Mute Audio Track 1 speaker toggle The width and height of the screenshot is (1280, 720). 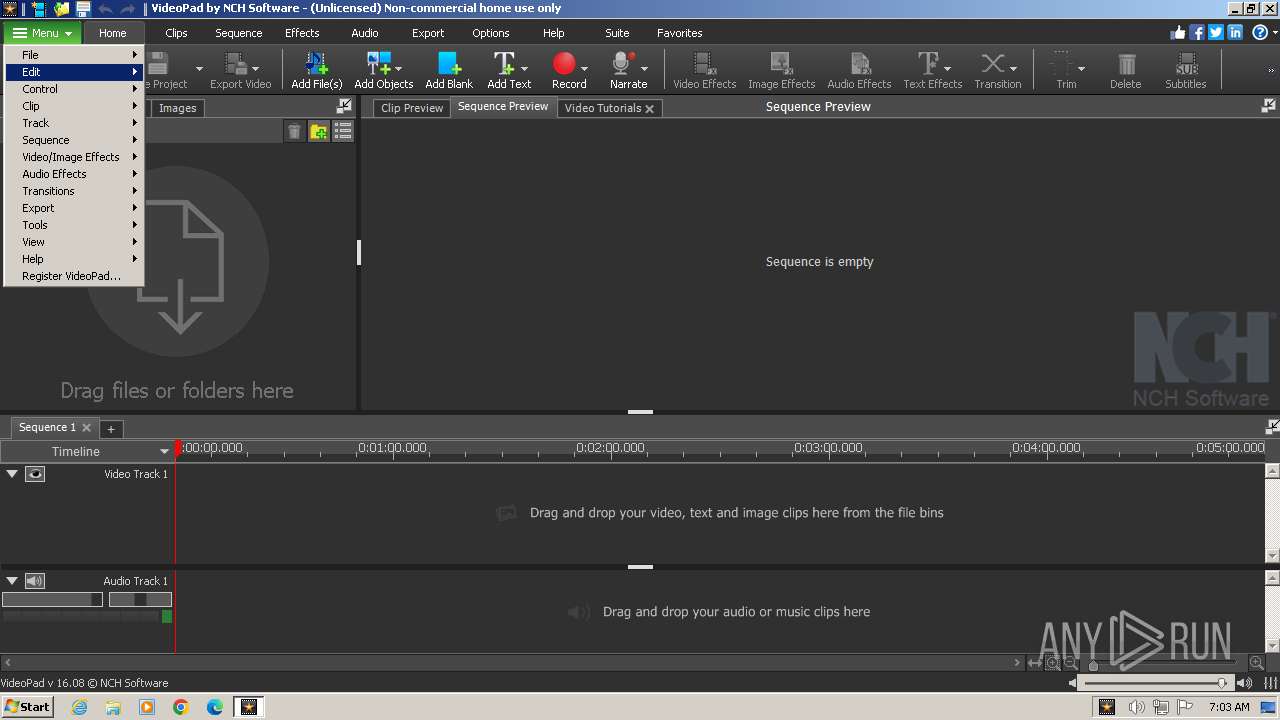point(35,581)
